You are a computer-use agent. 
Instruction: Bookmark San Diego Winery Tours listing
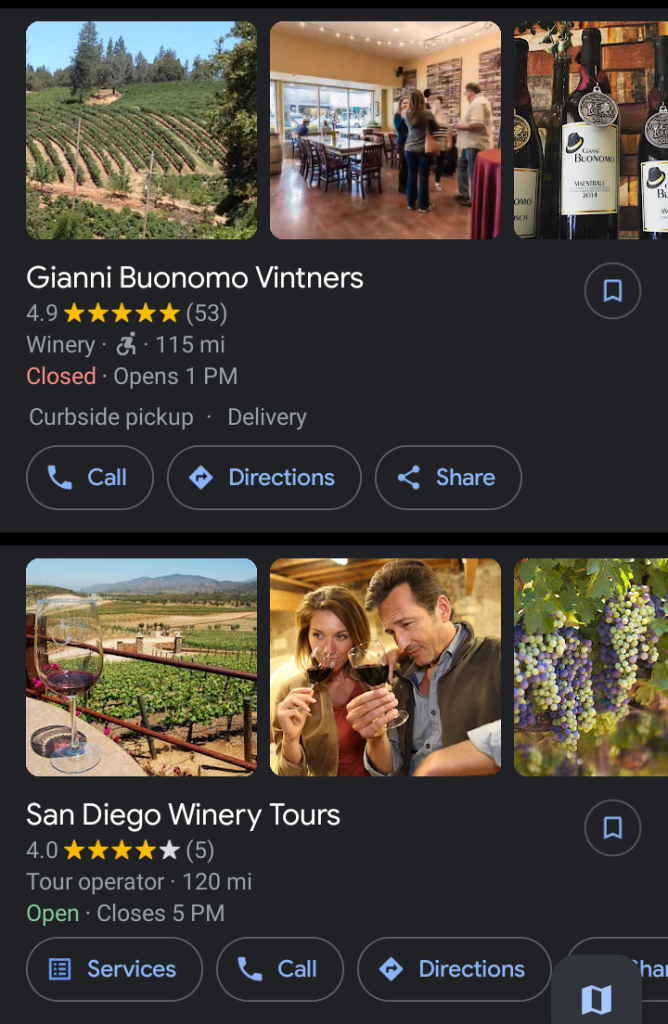(x=612, y=828)
